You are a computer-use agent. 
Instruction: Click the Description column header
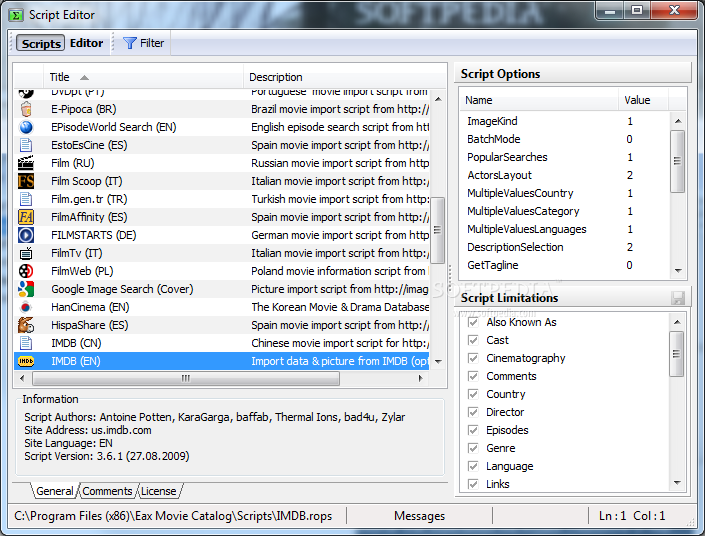344,77
